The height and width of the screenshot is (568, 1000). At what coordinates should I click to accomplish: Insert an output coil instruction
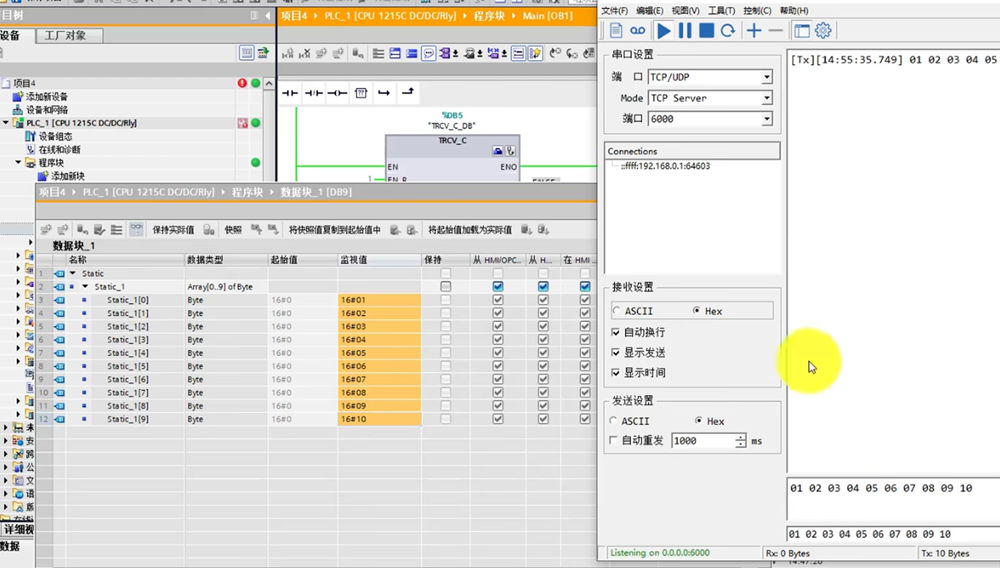337,93
